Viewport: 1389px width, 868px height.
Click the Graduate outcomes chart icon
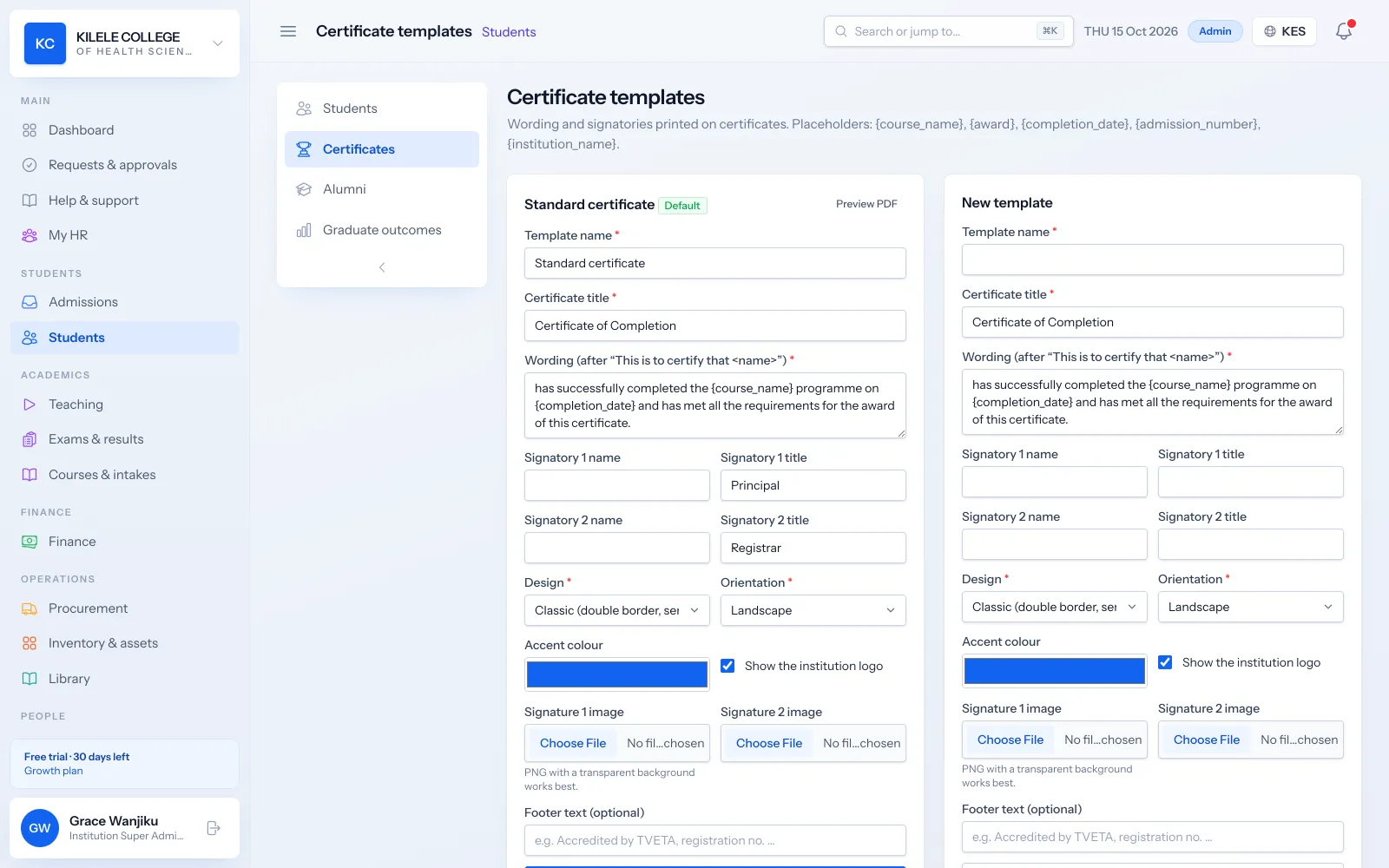(x=304, y=230)
